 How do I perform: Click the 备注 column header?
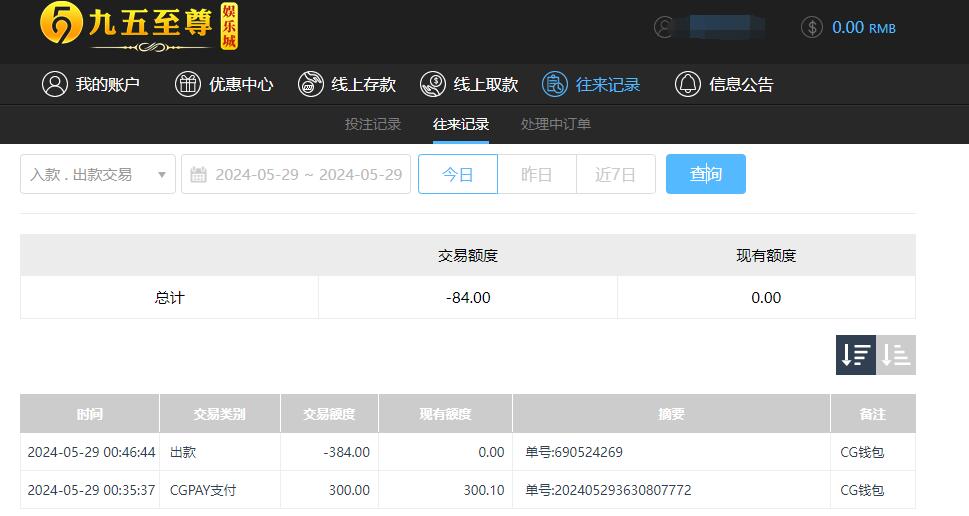click(873, 413)
